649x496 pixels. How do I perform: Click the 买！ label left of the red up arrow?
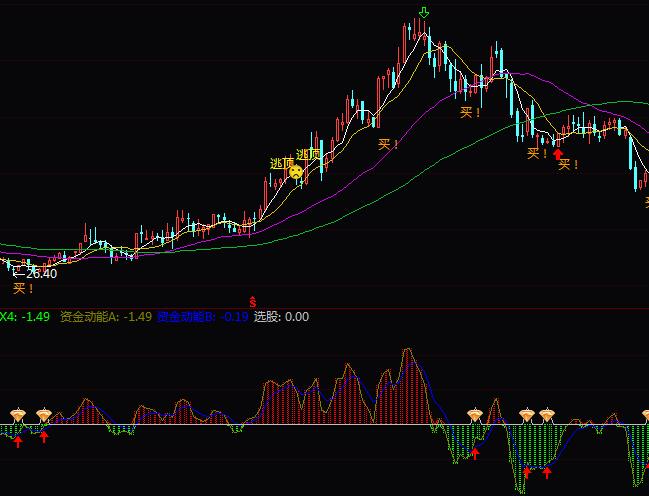click(x=538, y=153)
